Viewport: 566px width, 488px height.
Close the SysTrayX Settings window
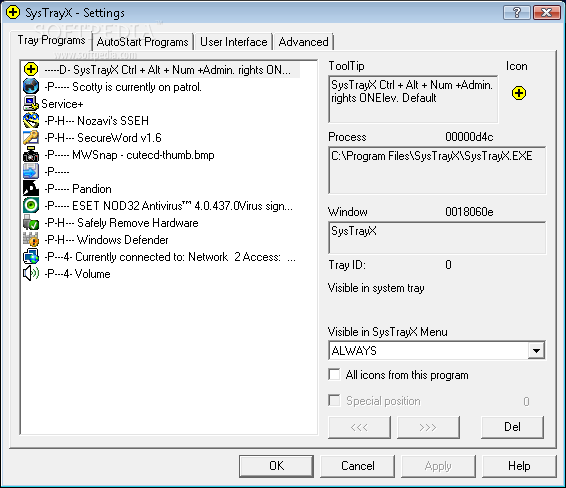point(547,13)
